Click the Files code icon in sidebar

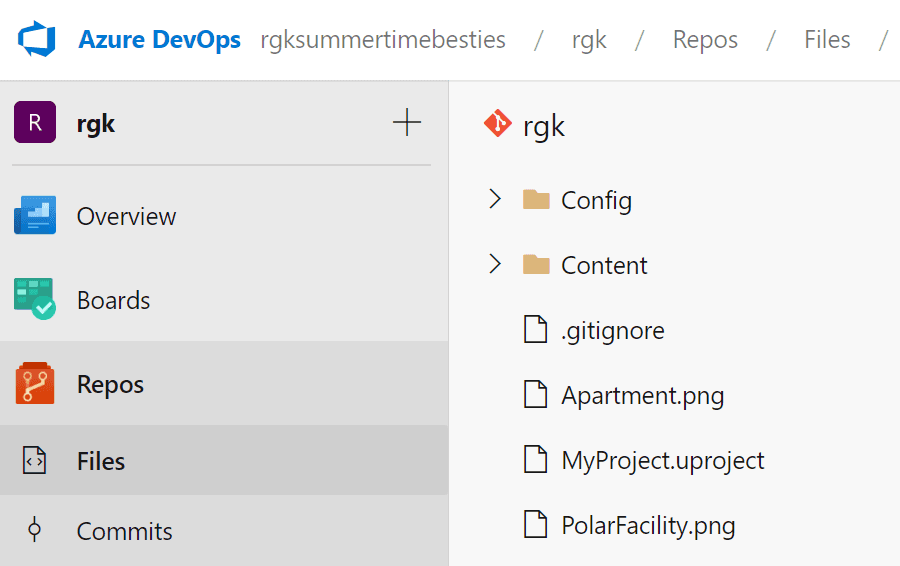pos(34,460)
